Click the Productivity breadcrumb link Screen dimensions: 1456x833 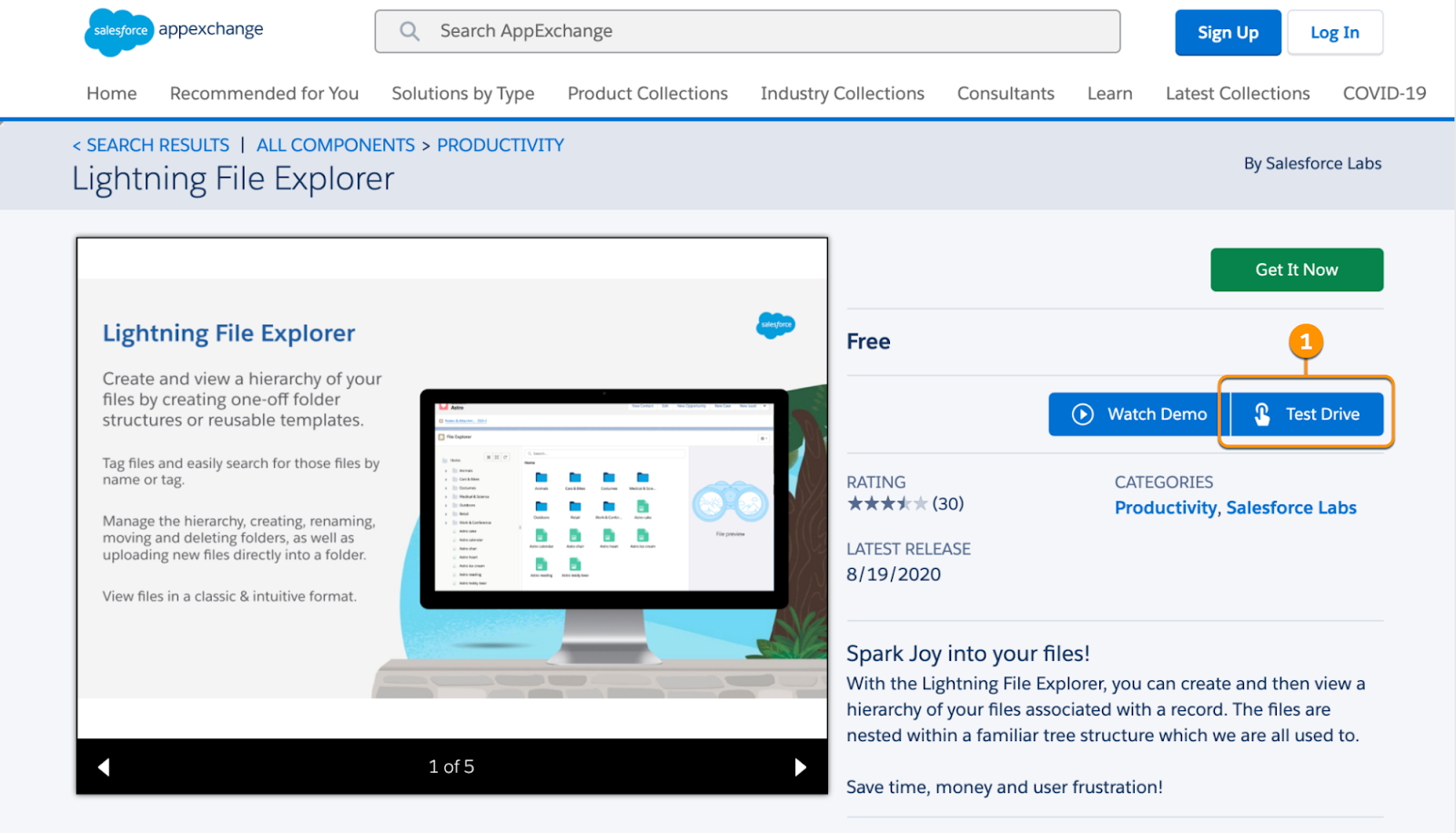tap(500, 146)
